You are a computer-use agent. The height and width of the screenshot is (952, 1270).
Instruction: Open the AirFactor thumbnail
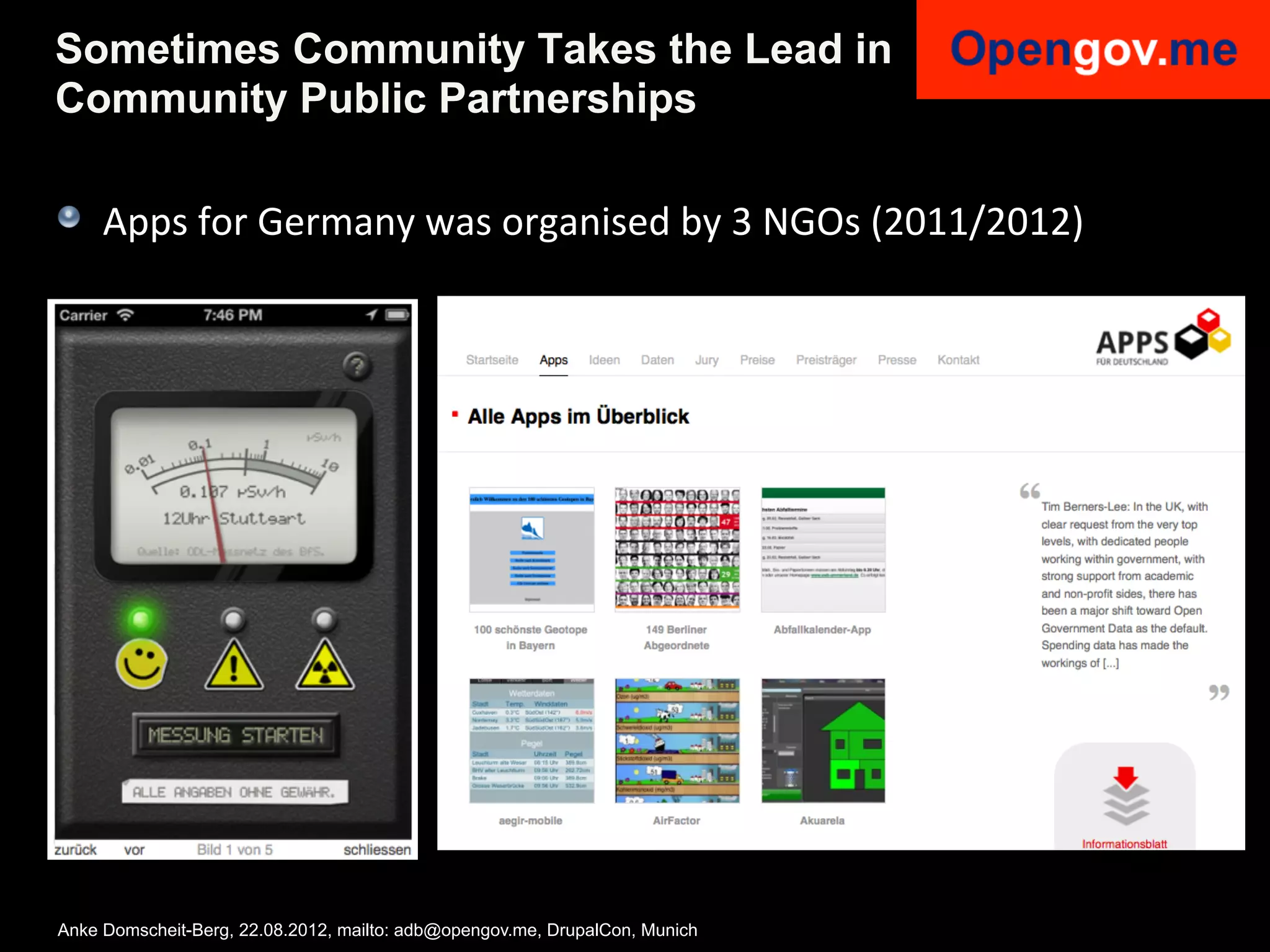(x=677, y=741)
